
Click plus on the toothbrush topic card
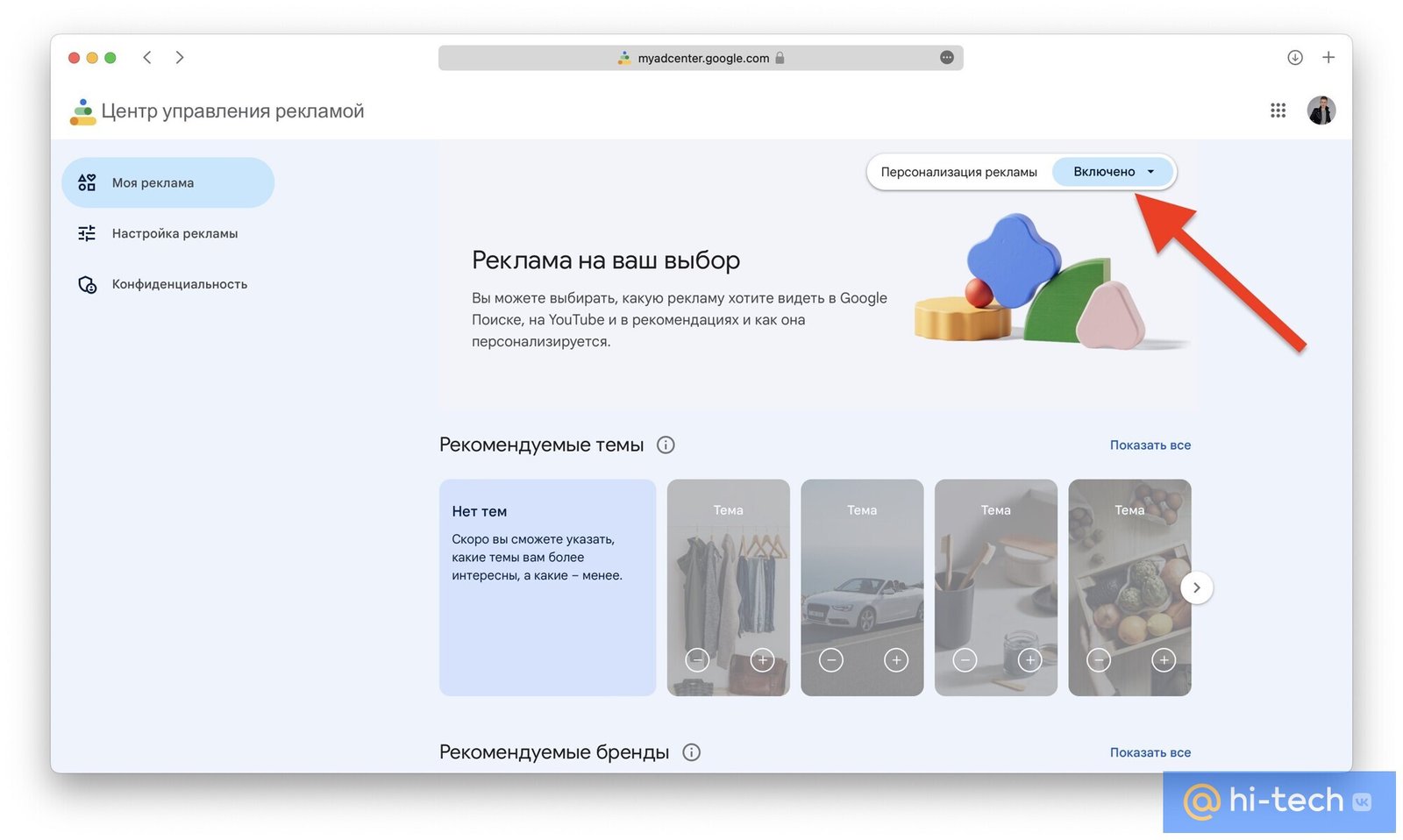click(1030, 659)
